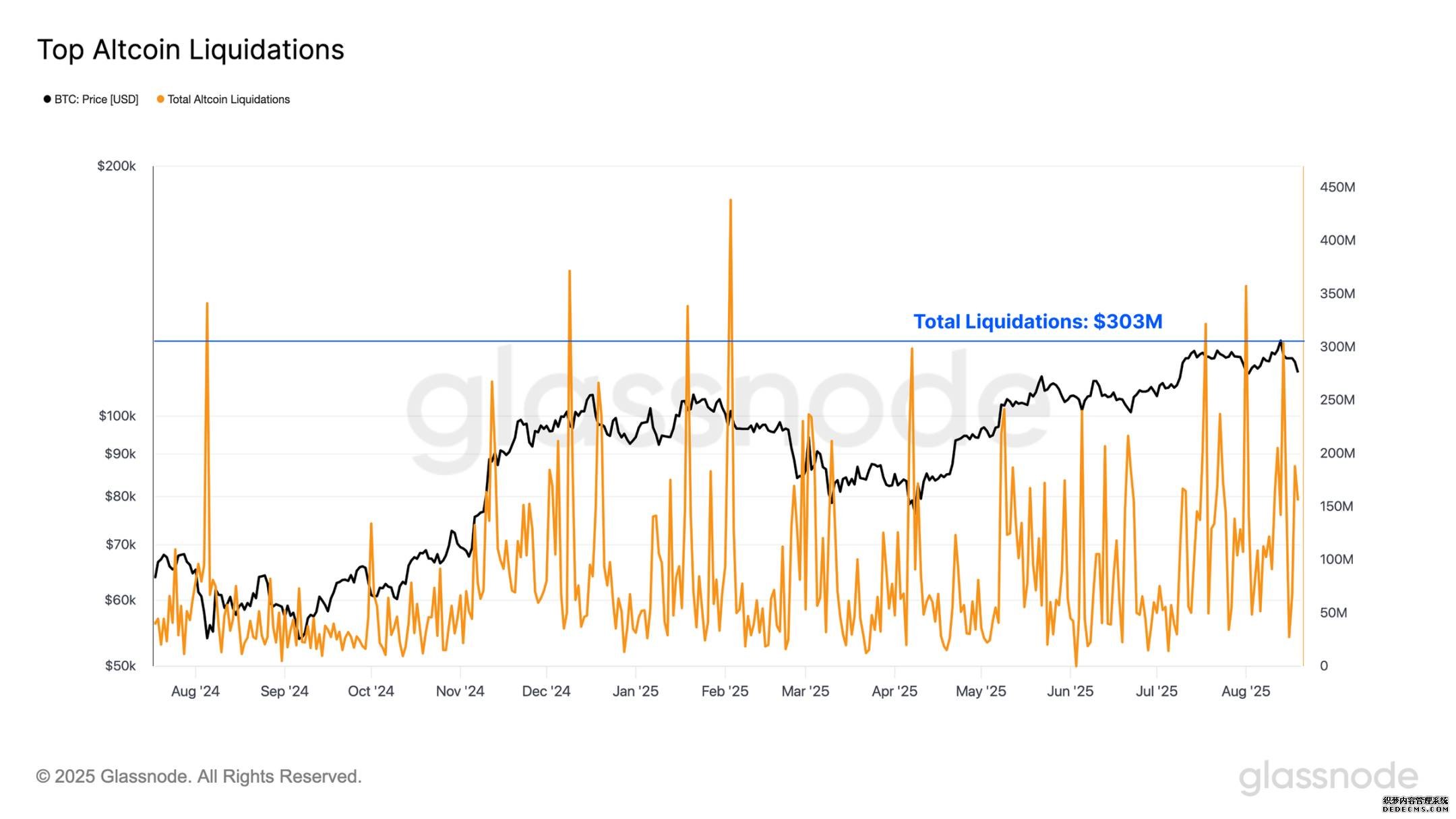
Task: Click the '250M' right axis label
Action: coord(1337,400)
